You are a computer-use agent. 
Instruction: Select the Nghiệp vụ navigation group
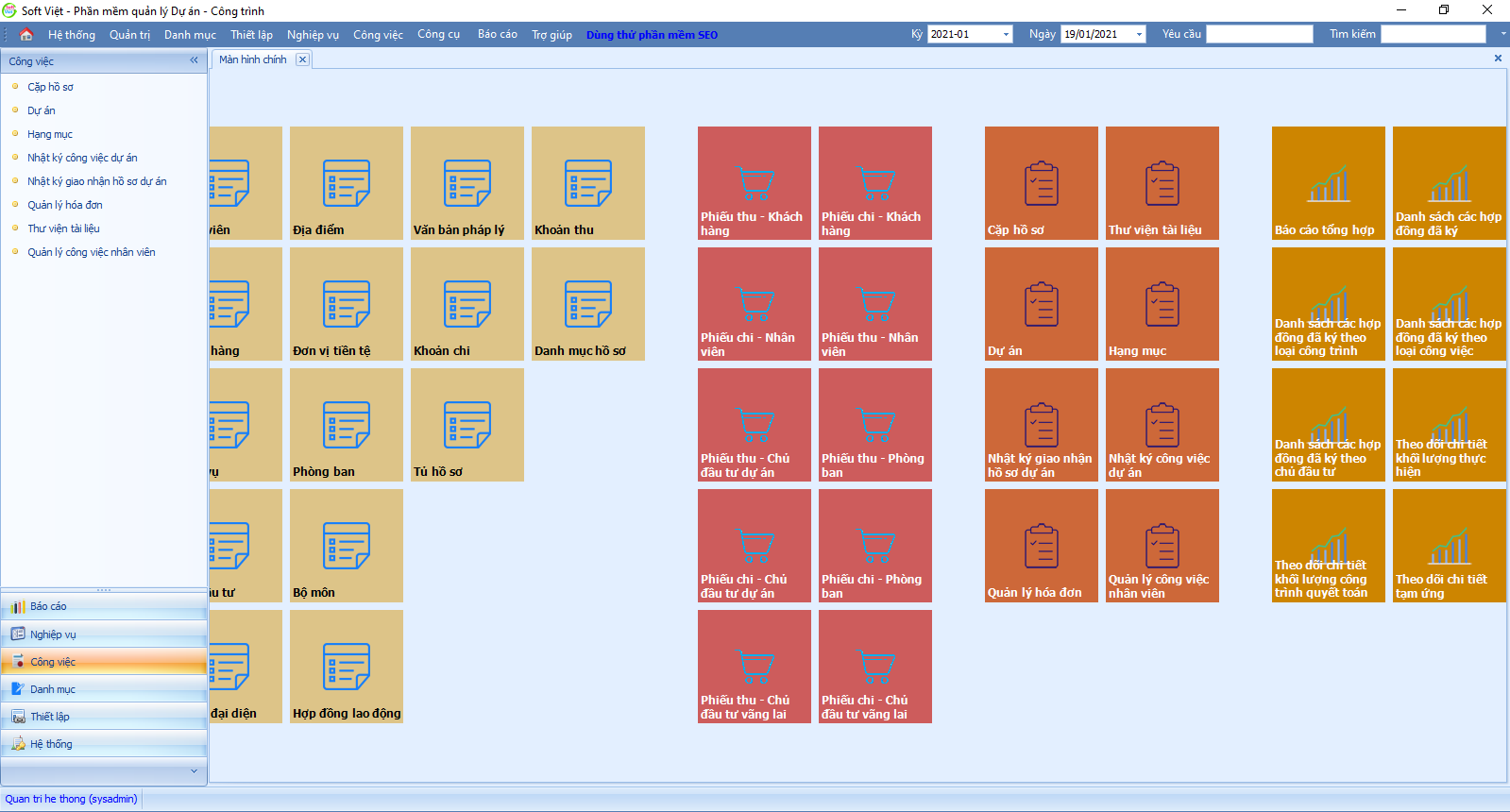(104, 634)
